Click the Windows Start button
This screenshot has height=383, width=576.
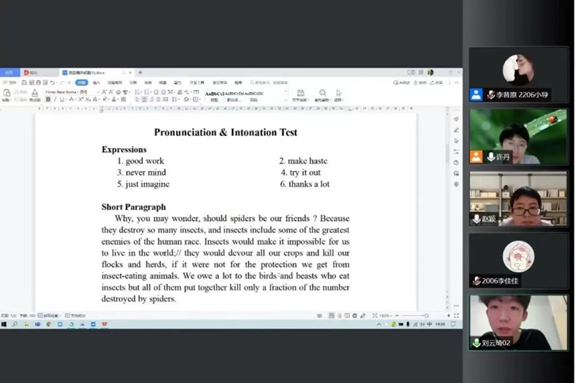pos(4,324)
